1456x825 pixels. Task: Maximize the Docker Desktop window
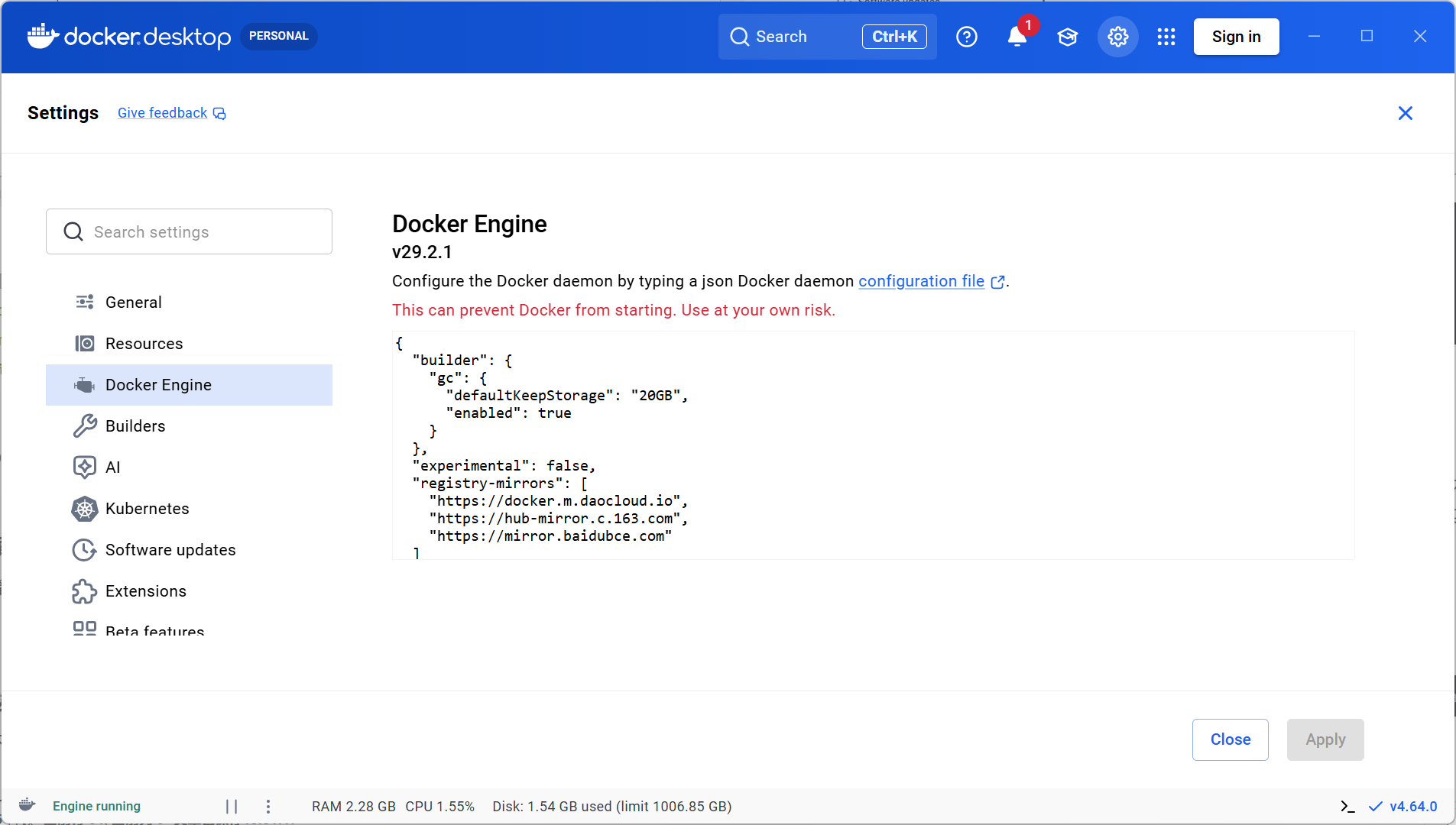(1367, 36)
